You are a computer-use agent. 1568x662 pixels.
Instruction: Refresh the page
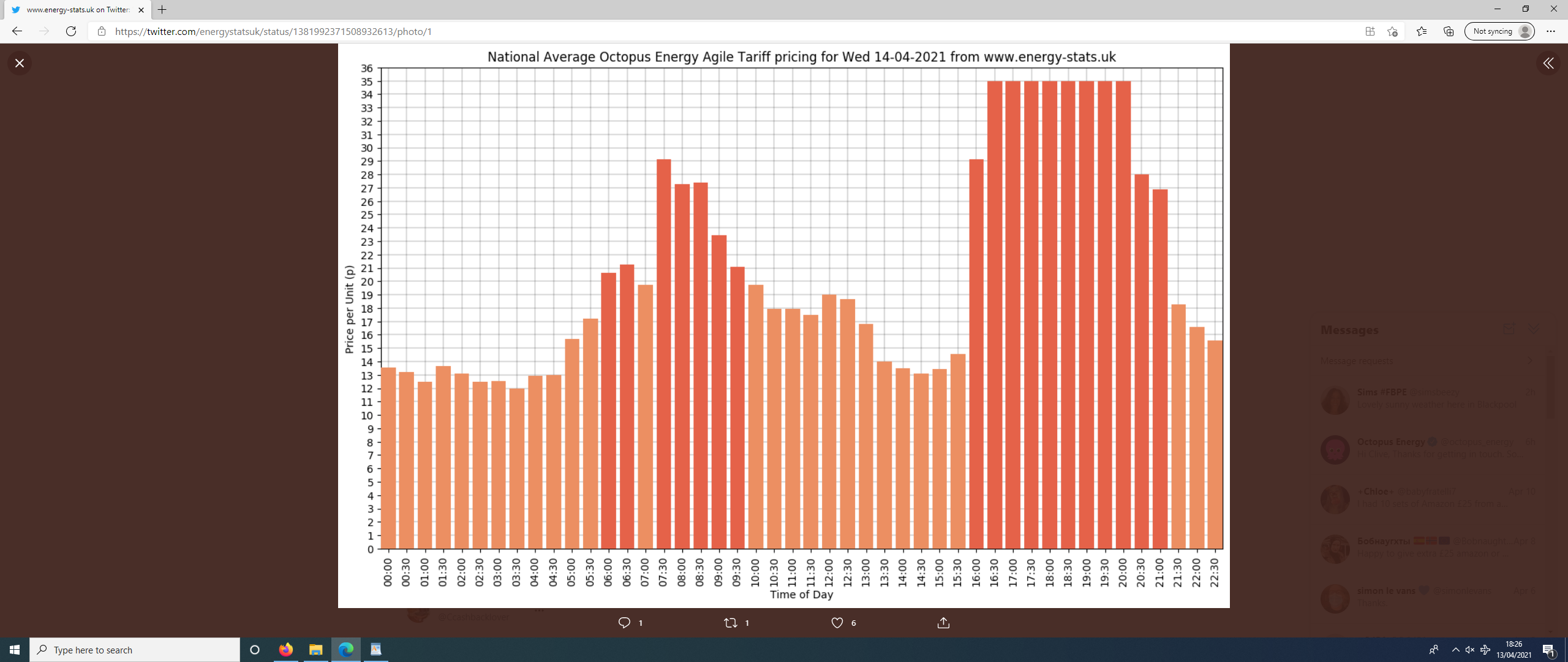coord(71,31)
